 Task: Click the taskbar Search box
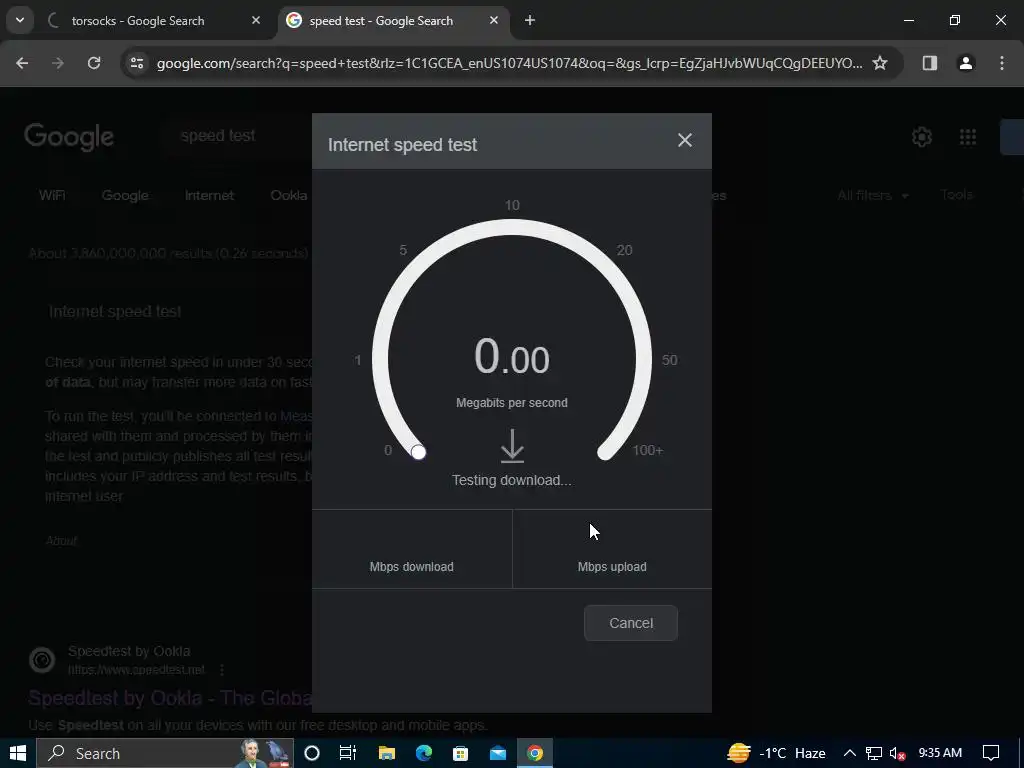click(165, 753)
